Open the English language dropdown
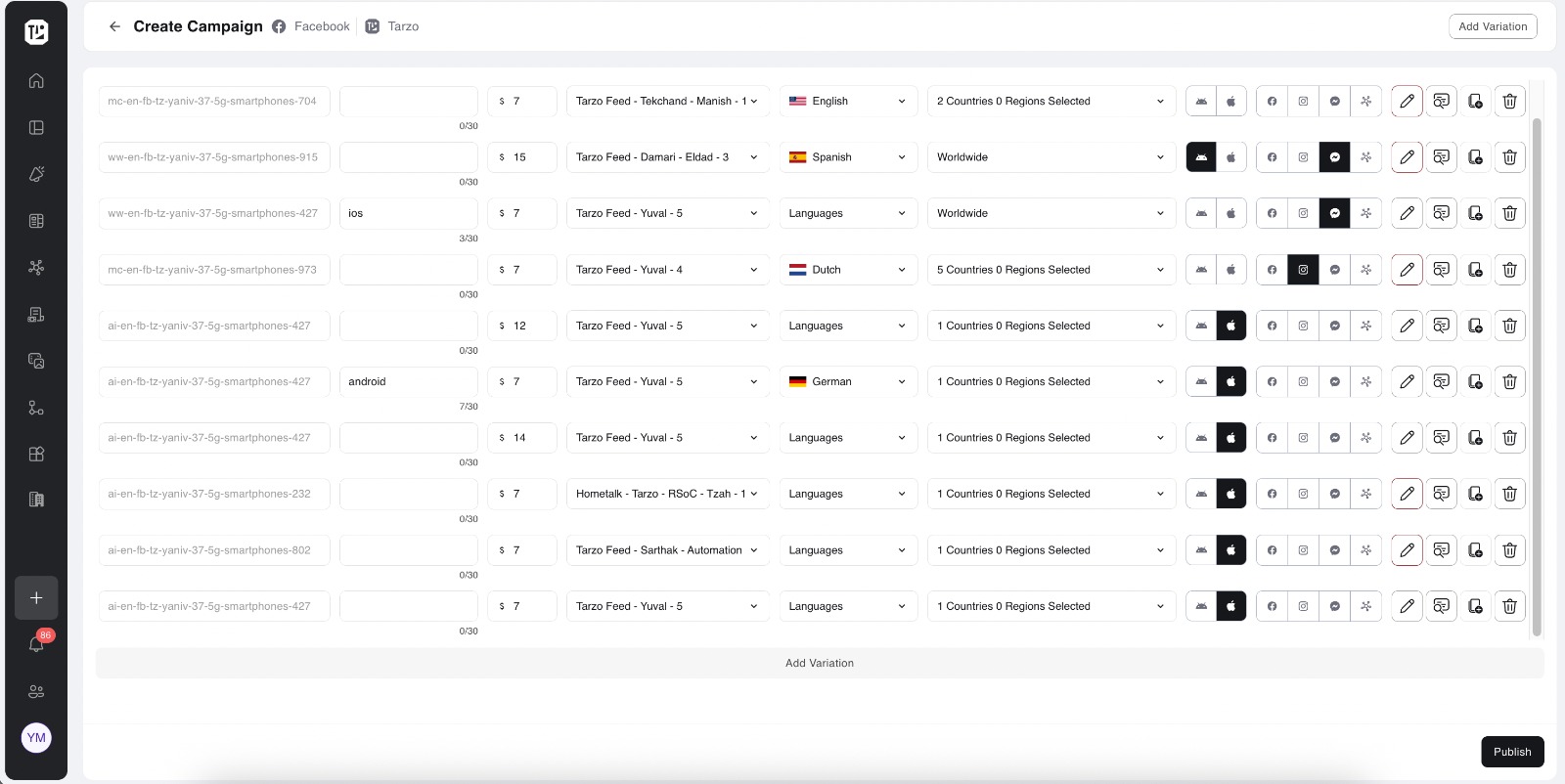 tap(847, 102)
